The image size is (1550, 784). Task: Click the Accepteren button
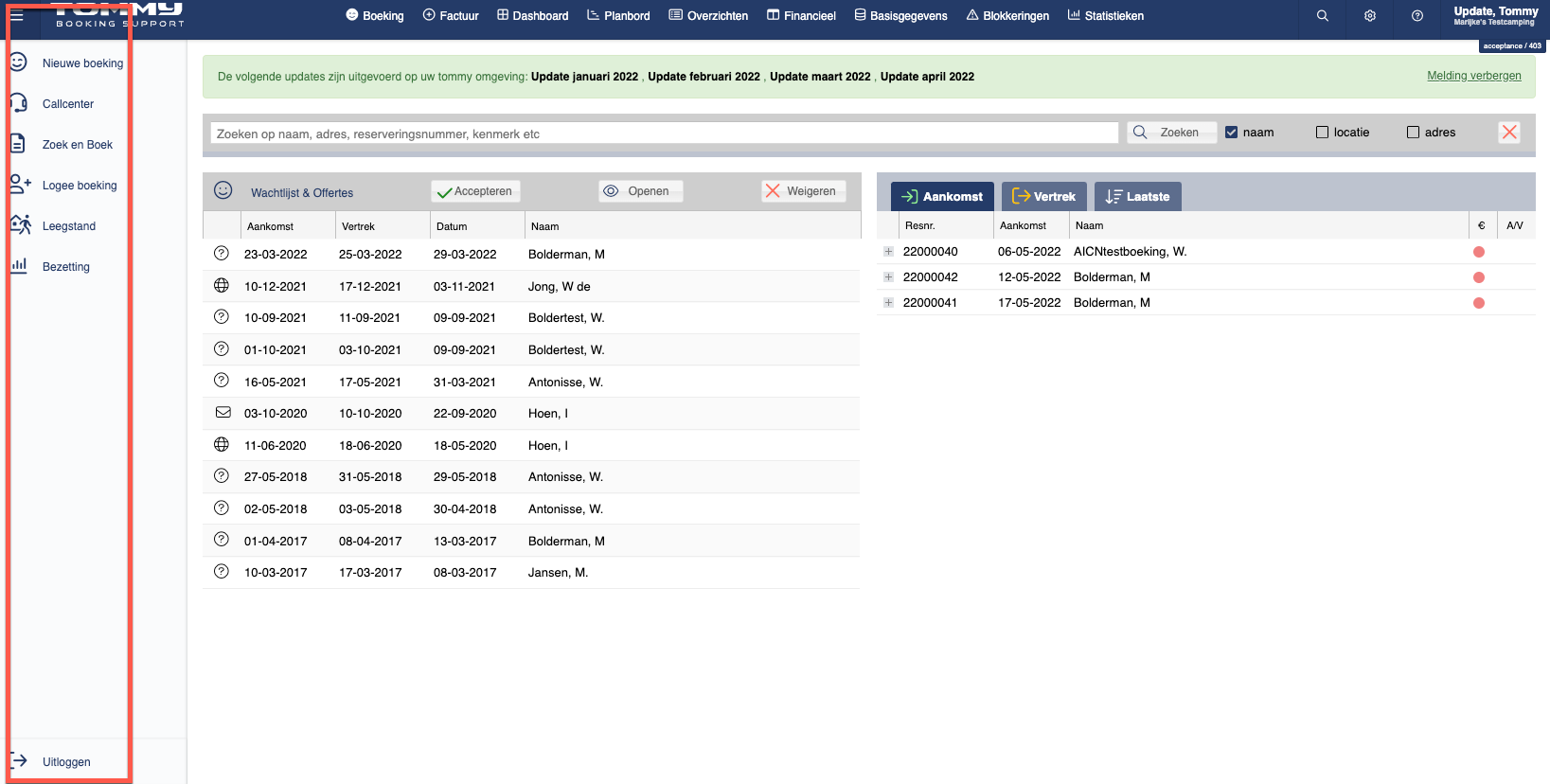pyautogui.click(x=475, y=191)
